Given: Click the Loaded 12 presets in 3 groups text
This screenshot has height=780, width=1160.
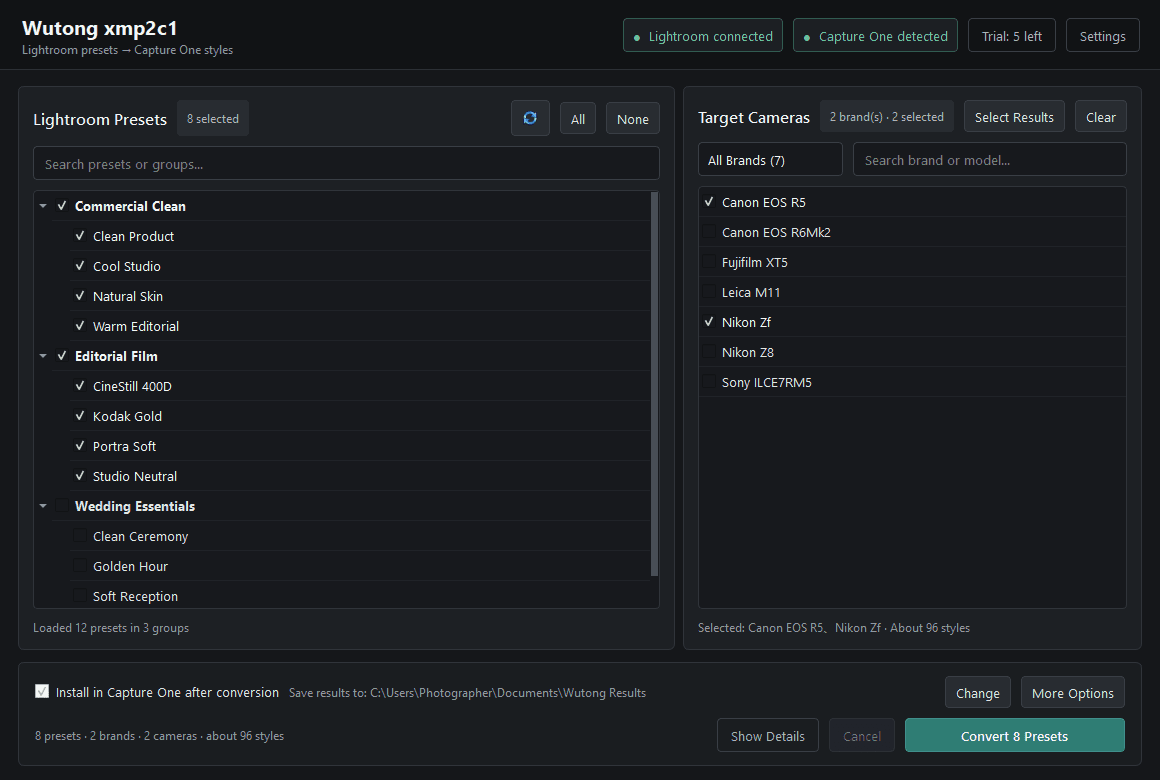Looking at the screenshot, I should pyautogui.click(x=111, y=628).
